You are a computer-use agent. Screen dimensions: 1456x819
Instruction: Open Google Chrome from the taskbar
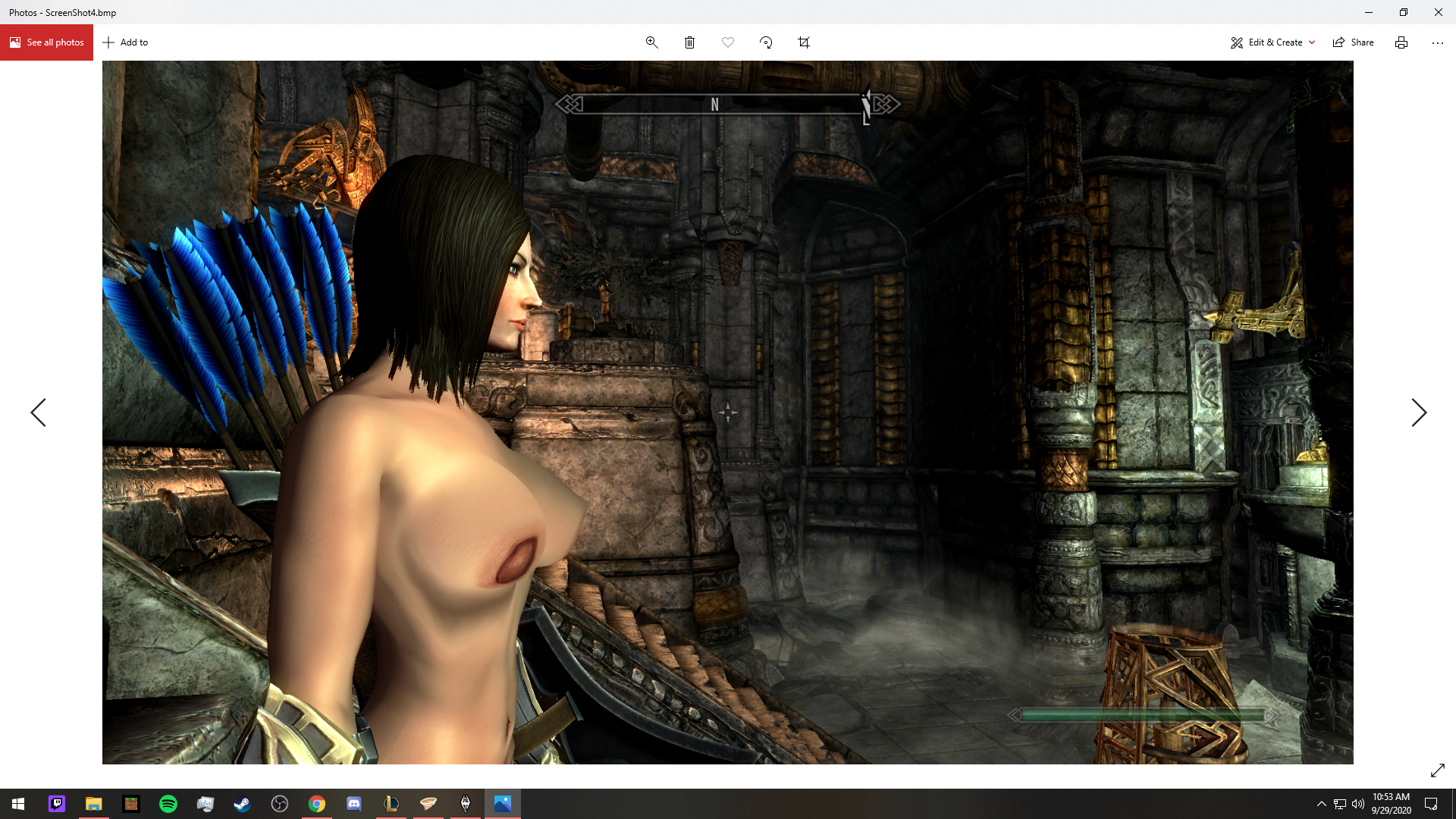pos(317,804)
